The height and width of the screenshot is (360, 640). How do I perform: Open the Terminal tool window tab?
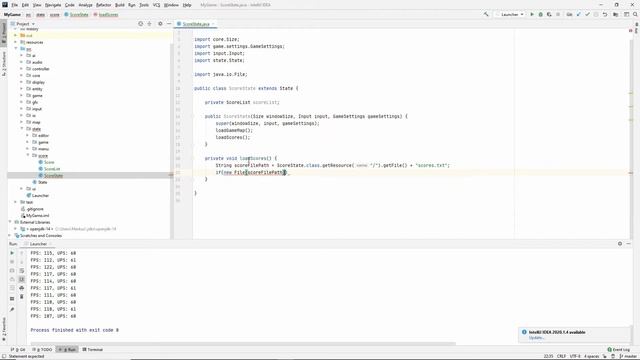(93, 349)
